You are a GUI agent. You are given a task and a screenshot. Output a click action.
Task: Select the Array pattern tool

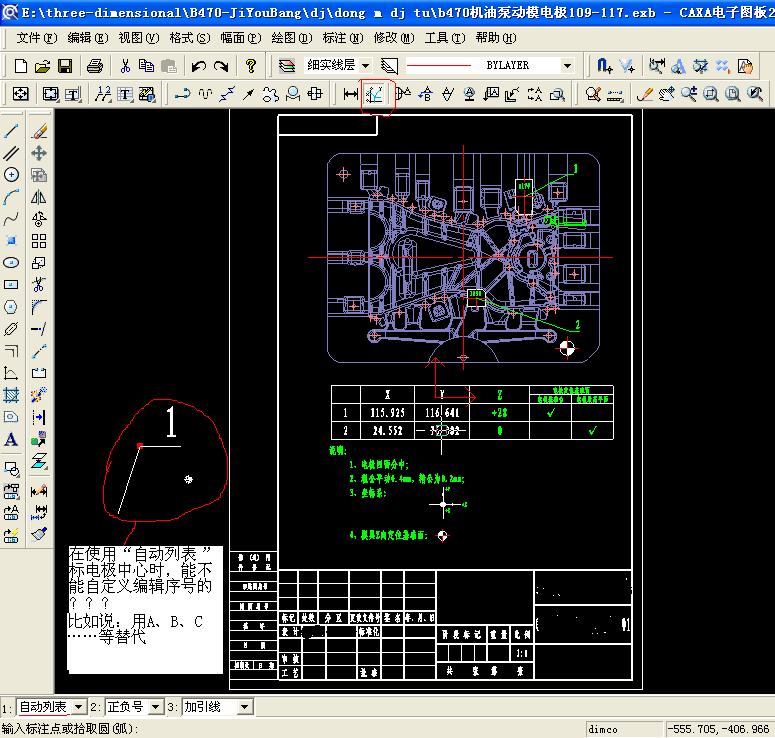39,241
